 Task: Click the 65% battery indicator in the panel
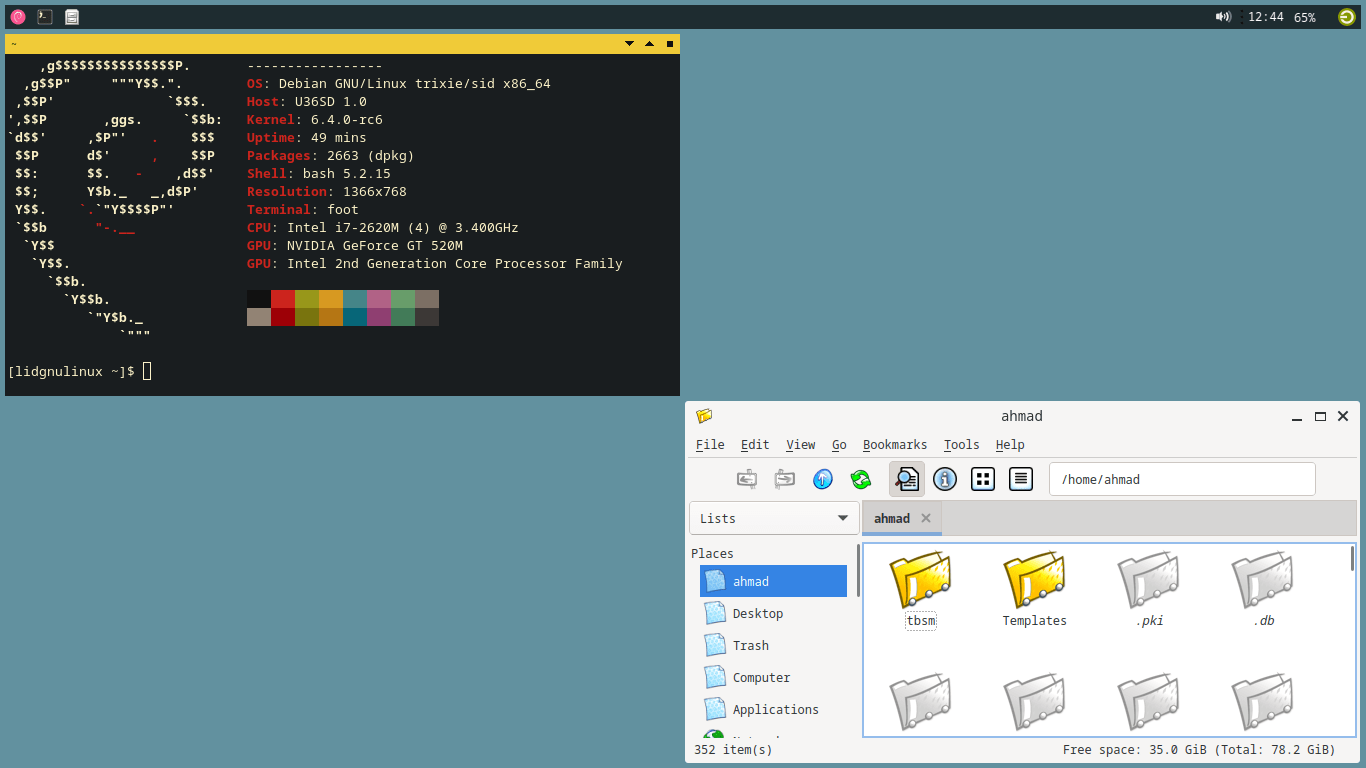pyautogui.click(x=1305, y=17)
